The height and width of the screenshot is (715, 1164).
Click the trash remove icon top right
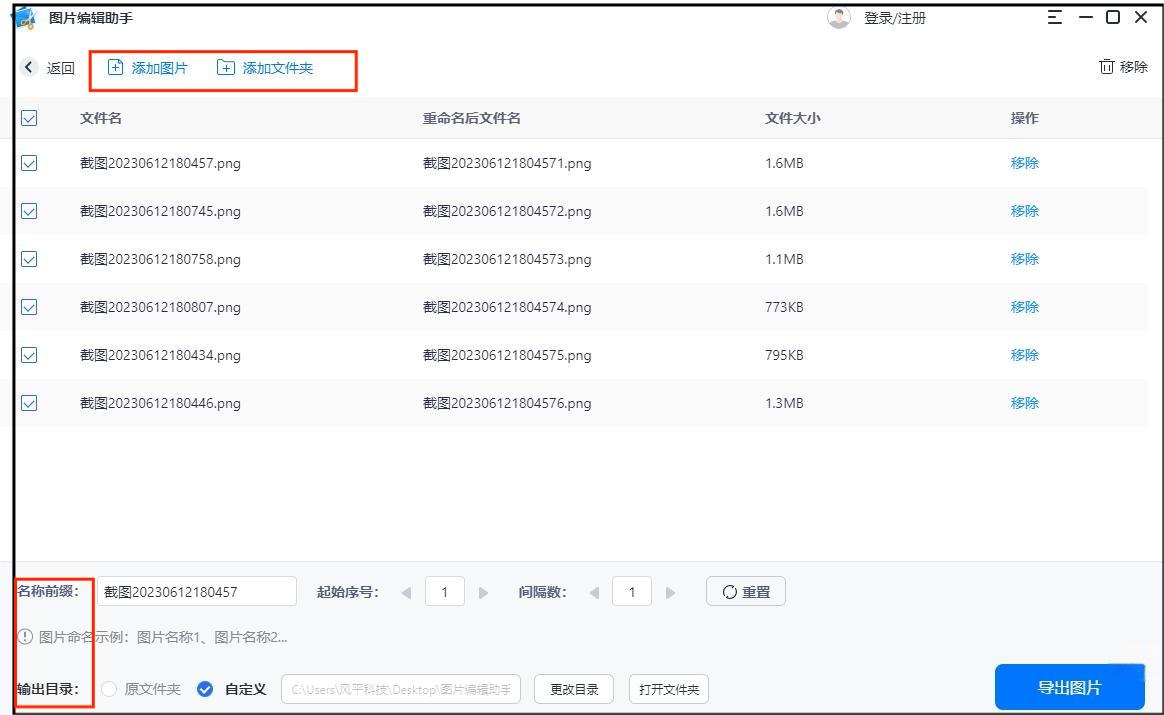point(1109,66)
